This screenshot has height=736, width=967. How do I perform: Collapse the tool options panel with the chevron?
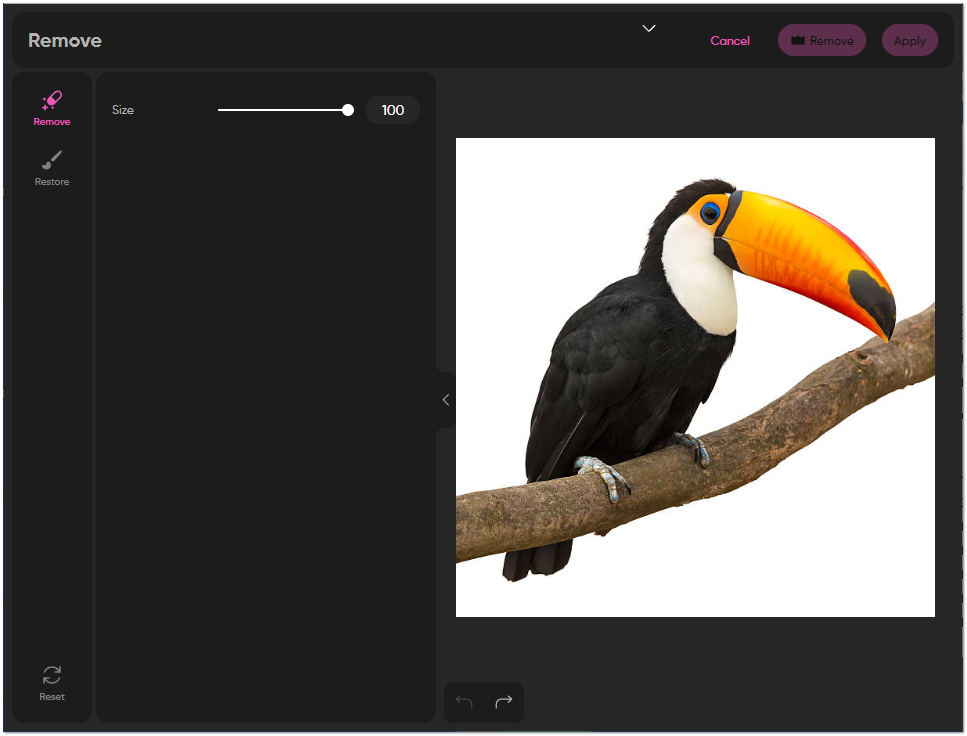point(445,400)
